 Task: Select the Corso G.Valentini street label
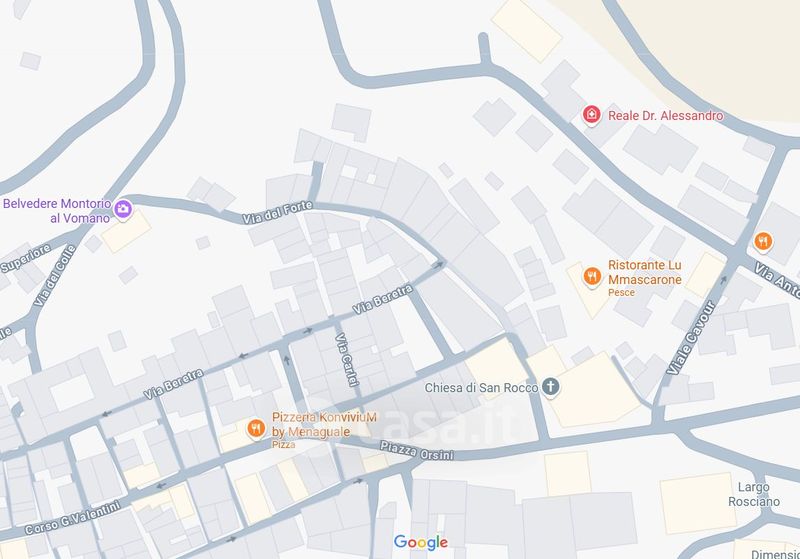tap(72, 518)
